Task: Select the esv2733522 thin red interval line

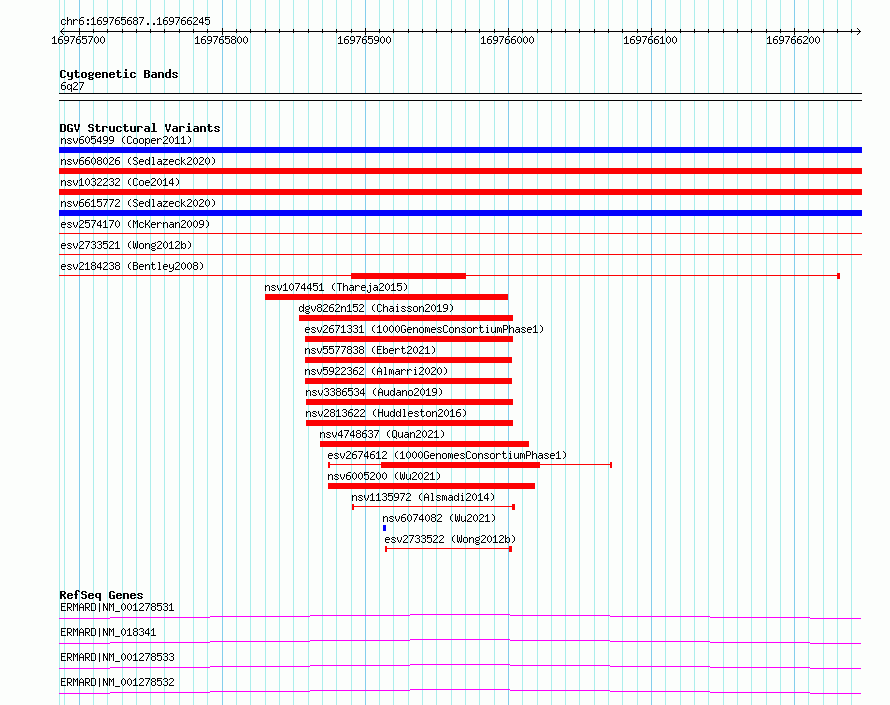Action: pyautogui.click(x=448, y=549)
